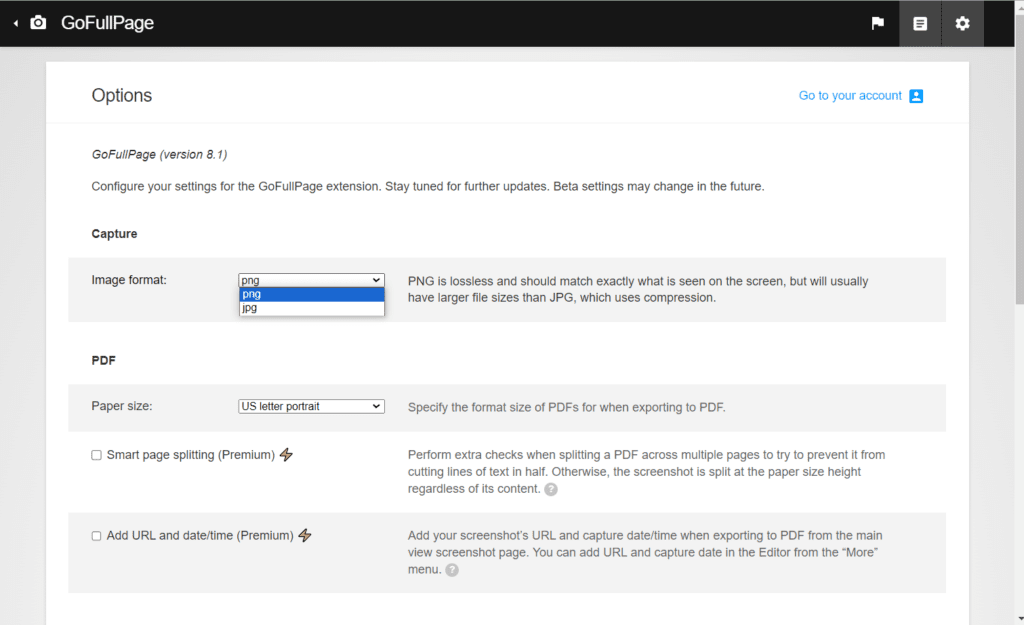Click 'Smart page splitting (Premium)' label
1024x625 pixels.
pyautogui.click(x=191, y=455)
